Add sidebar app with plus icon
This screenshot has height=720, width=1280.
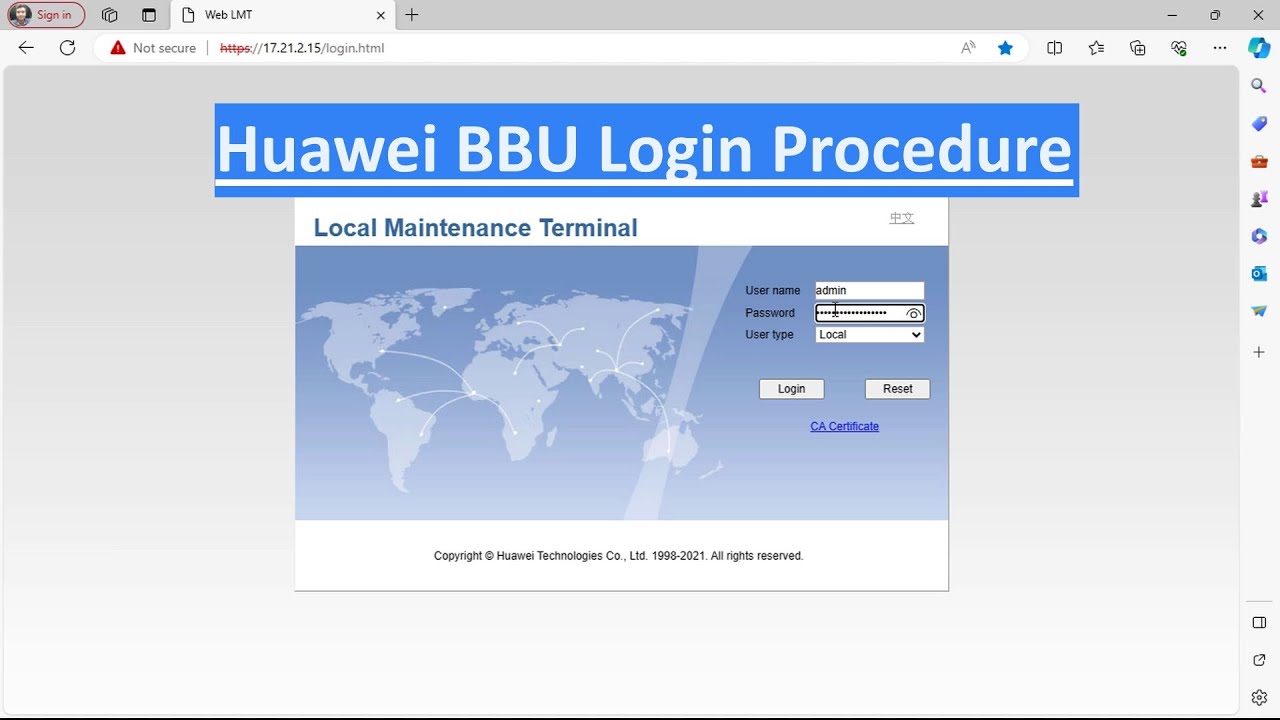tap(1259, 352)
